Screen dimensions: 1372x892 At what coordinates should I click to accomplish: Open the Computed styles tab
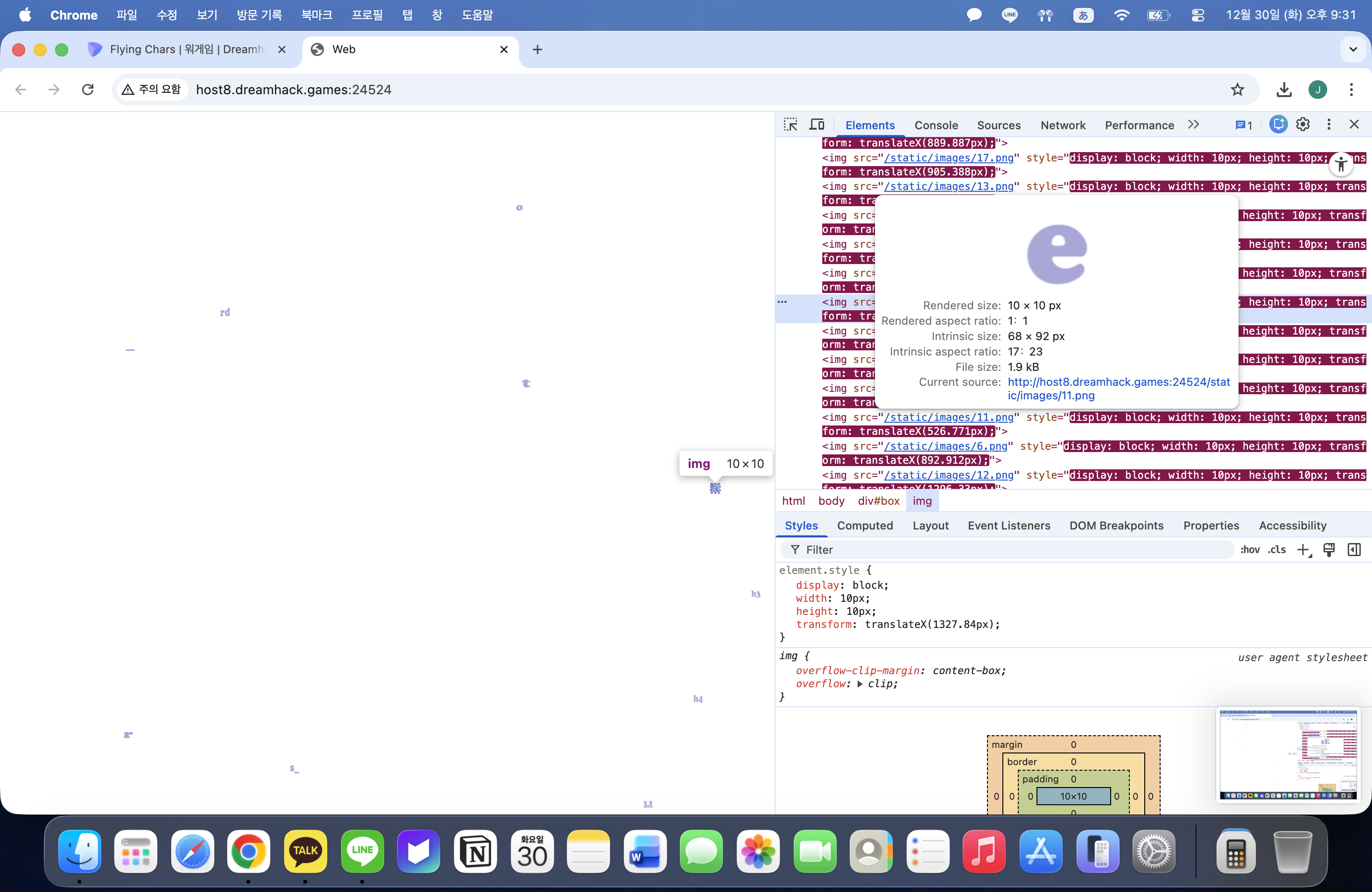865,525
